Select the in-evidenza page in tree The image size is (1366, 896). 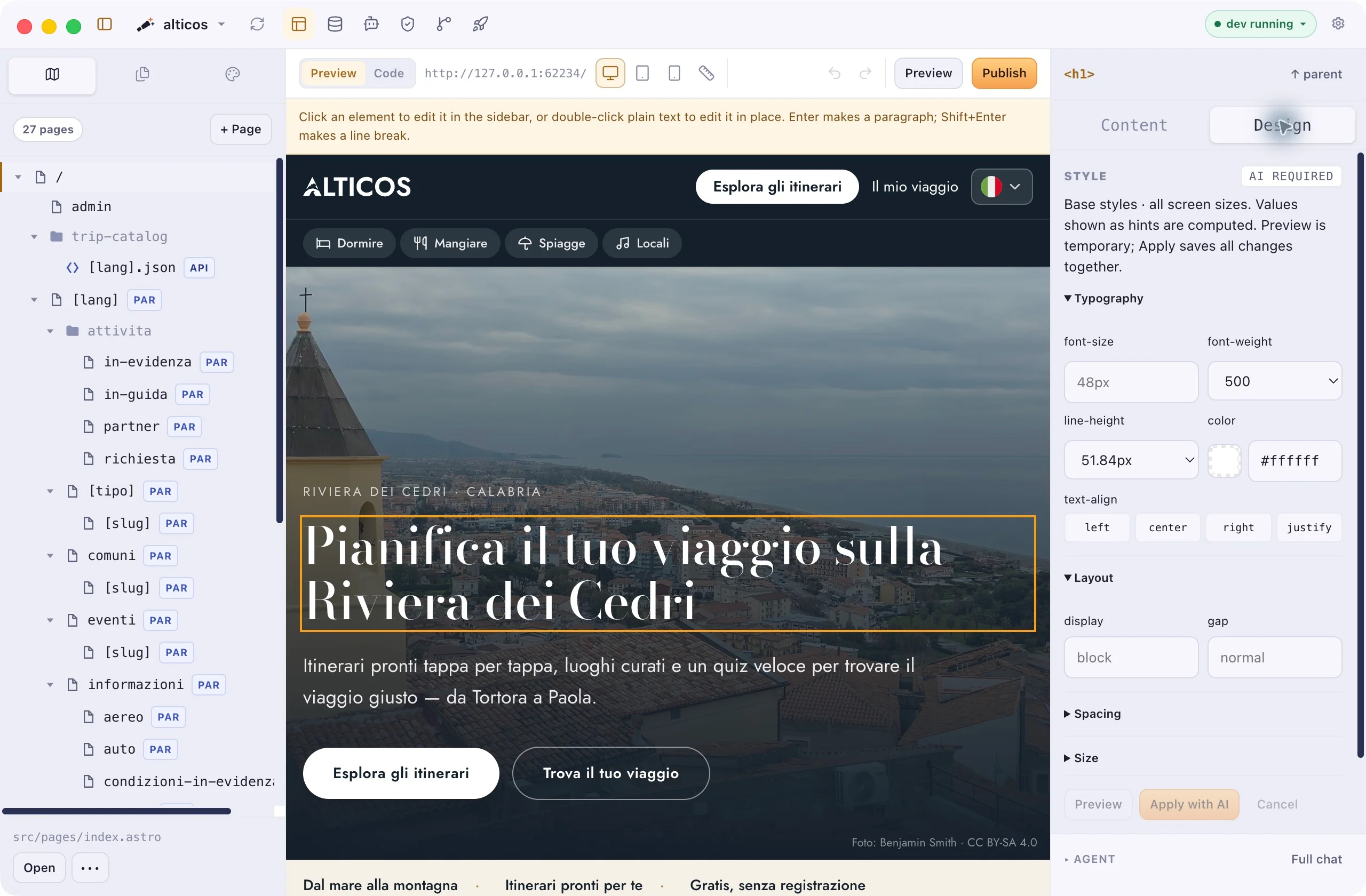pyautogui.click(x=147, y=362)
